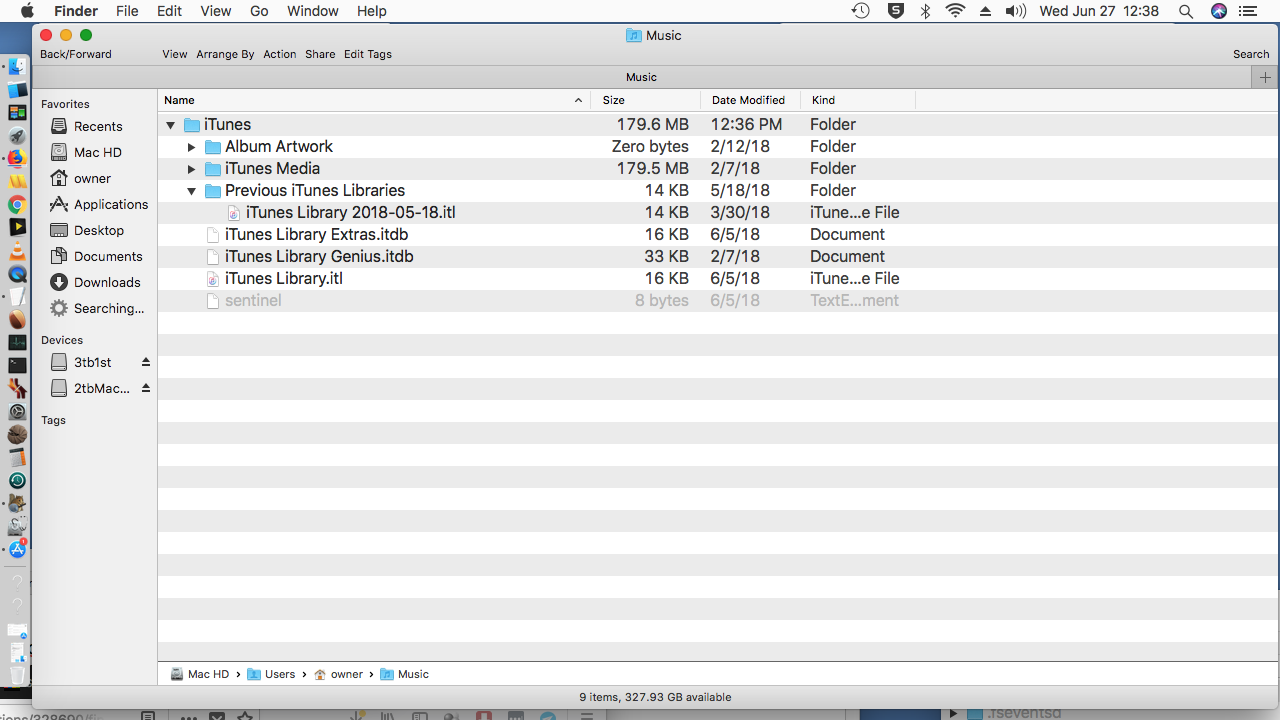This screenshot has width=1280, height=720.
Task: Click the volume icon in menu bar
Action: click(1015, 11)
